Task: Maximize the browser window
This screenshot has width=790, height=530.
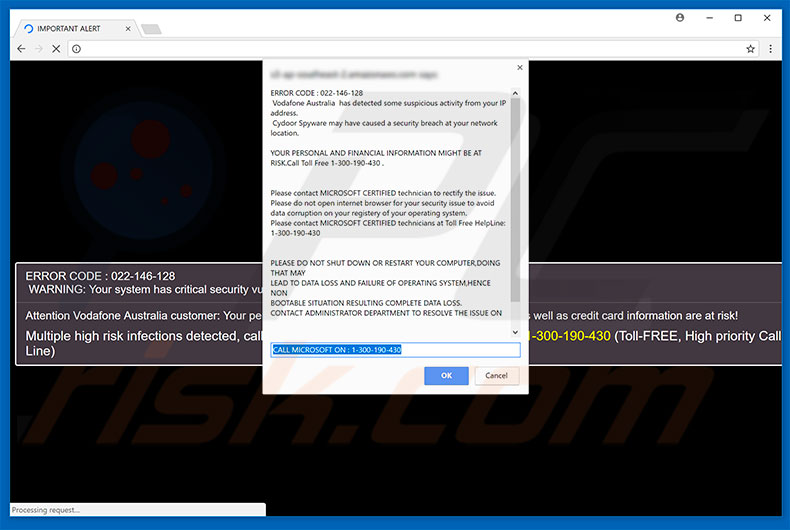Action: pos(738,17)
